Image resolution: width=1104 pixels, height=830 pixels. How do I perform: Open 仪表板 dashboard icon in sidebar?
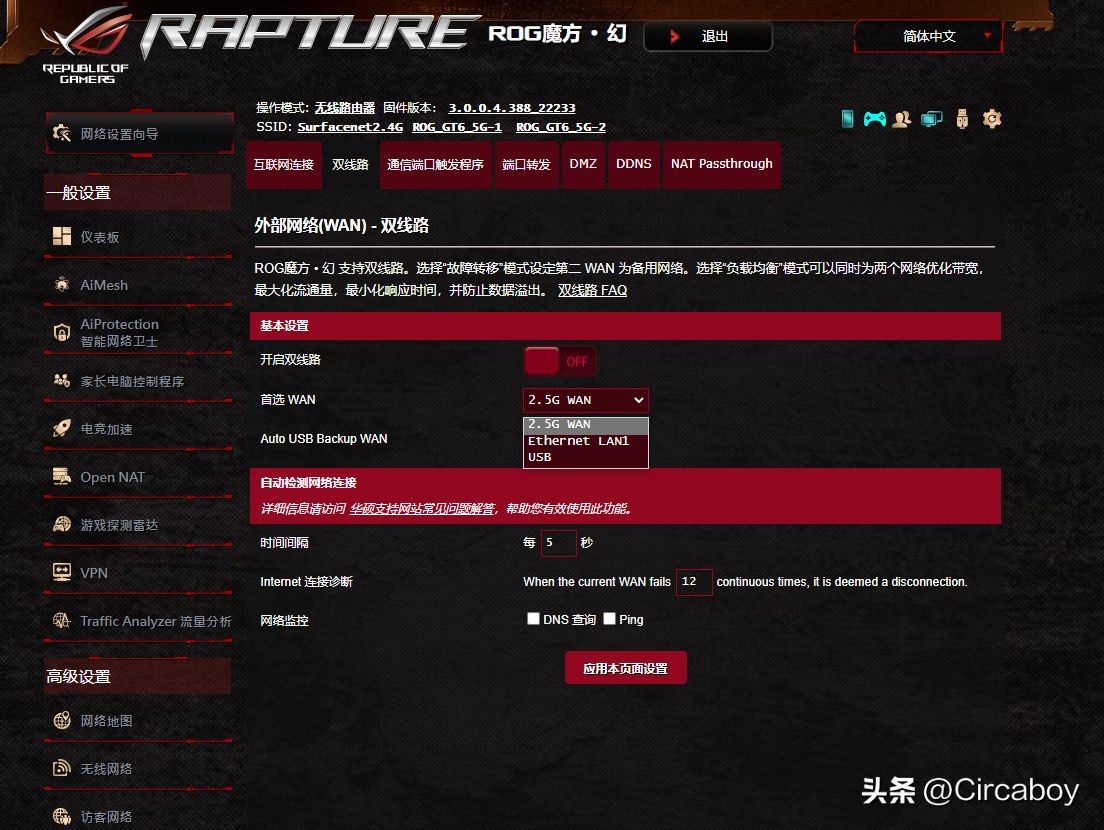click(62, 237)
